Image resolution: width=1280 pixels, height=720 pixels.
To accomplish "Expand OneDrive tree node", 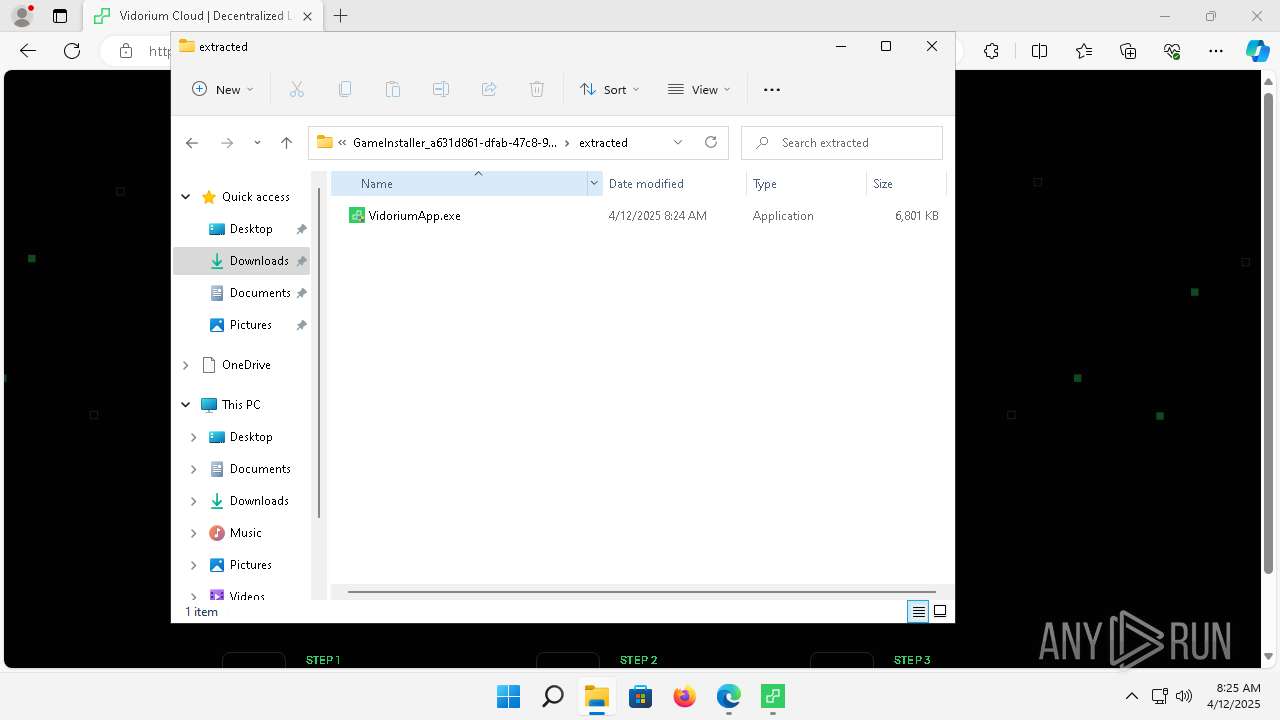I will pos(185,365).
